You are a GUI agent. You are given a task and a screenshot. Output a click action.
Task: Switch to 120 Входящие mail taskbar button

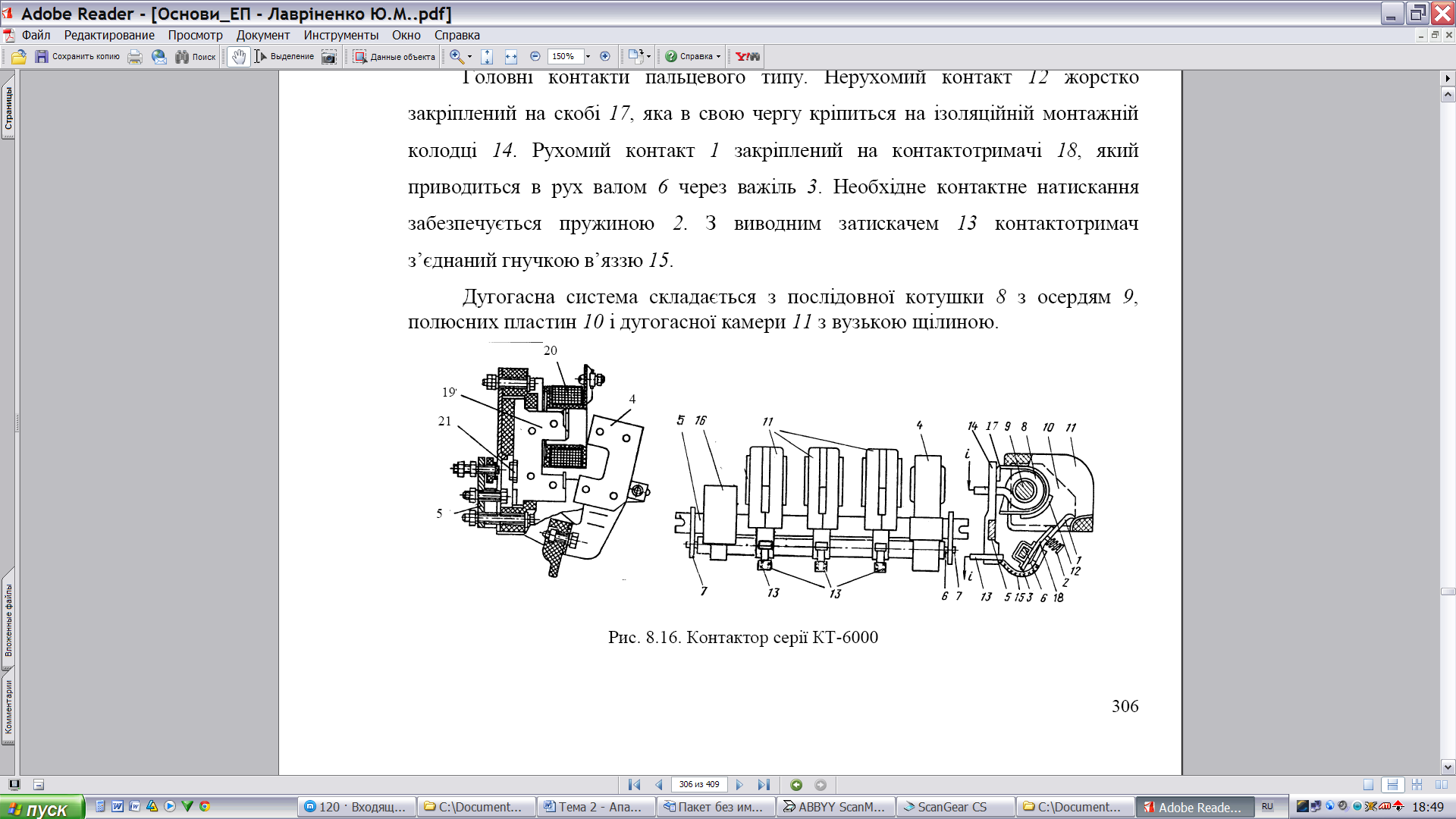356,807
